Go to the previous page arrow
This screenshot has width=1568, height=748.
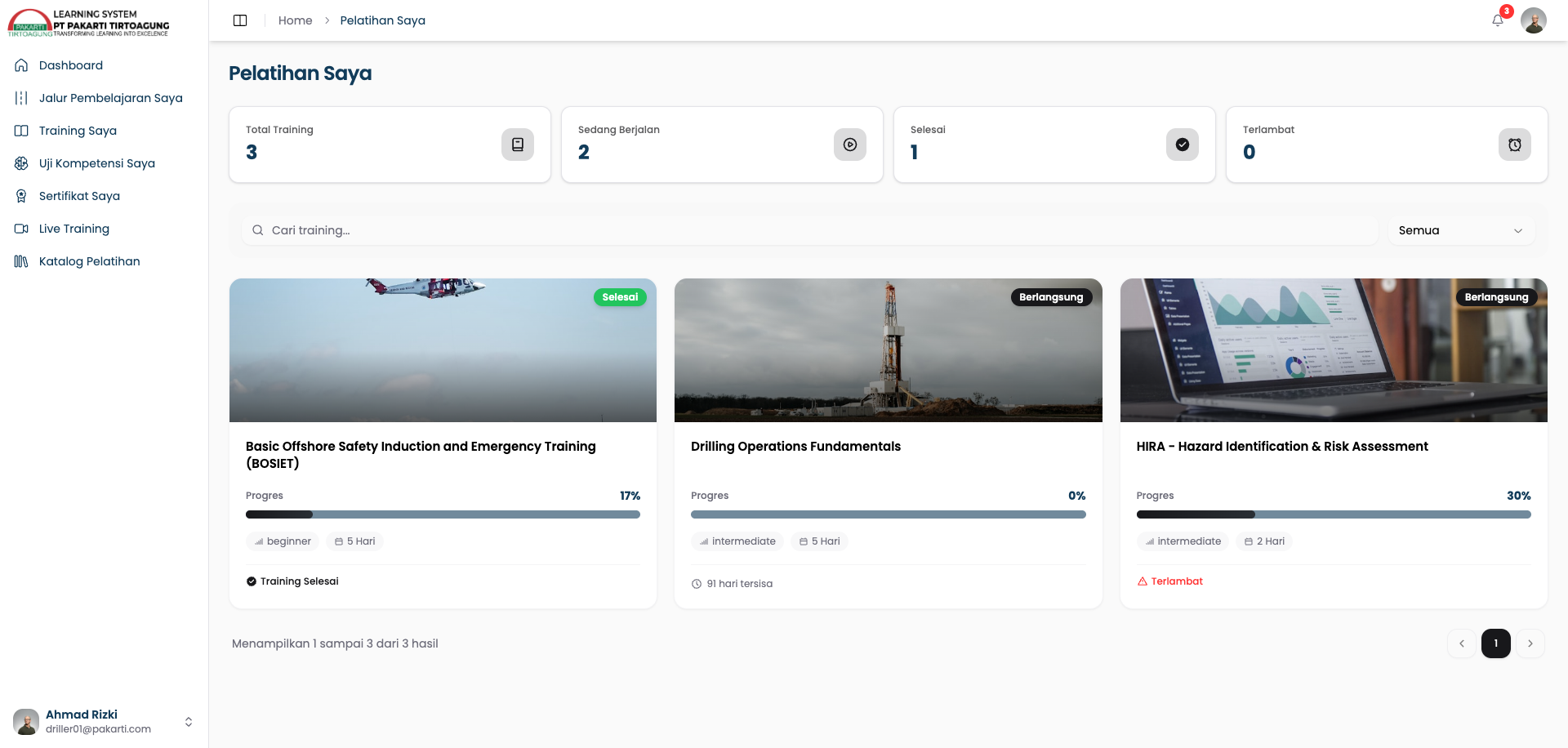coord(1461,643)
